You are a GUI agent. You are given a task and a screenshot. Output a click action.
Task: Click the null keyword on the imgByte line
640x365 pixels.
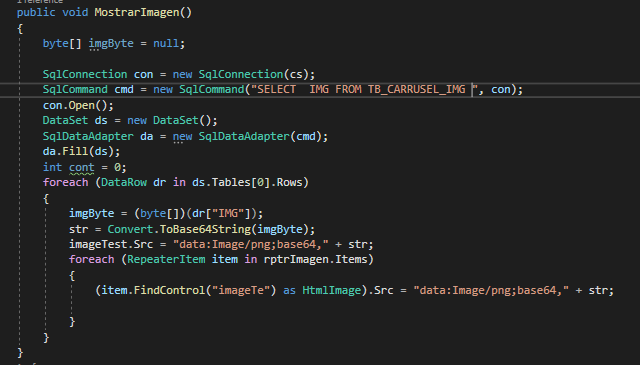tap(166, 43)
